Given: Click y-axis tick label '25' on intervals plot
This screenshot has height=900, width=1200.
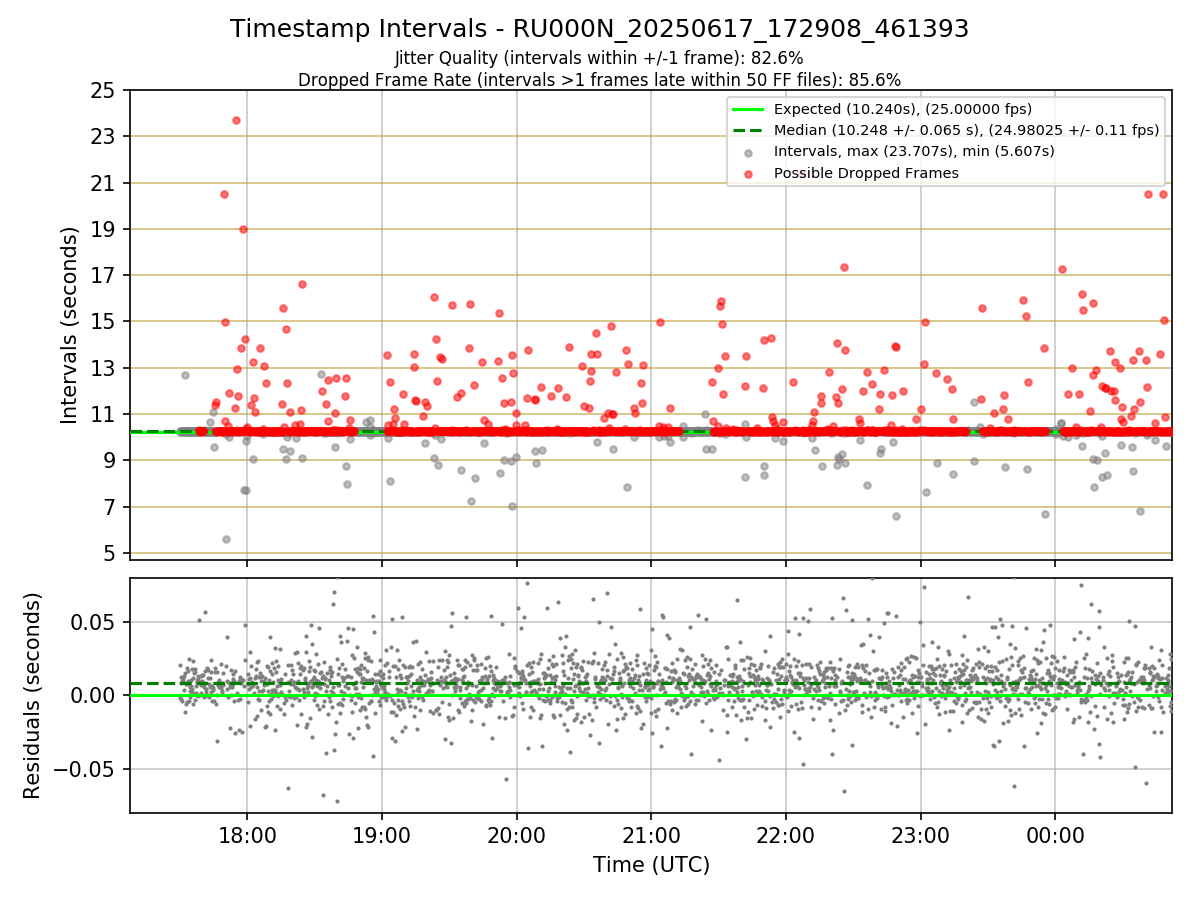Looking at the screenshot, I should click(x=103, y=91).
